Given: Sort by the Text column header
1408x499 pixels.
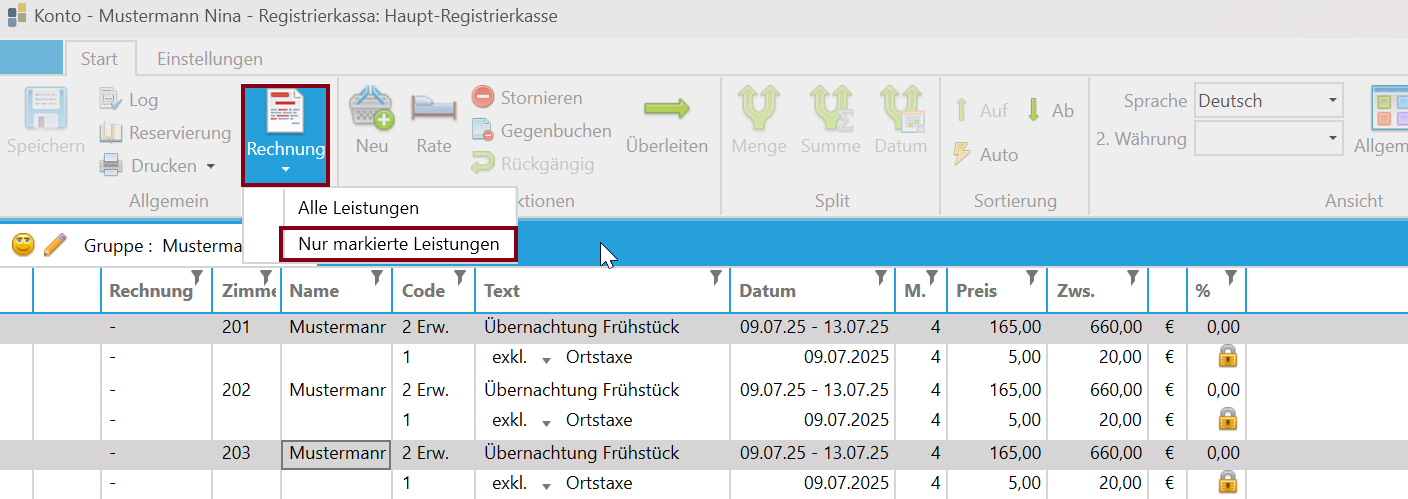Looking at the screenshot, I should (500, 291).
